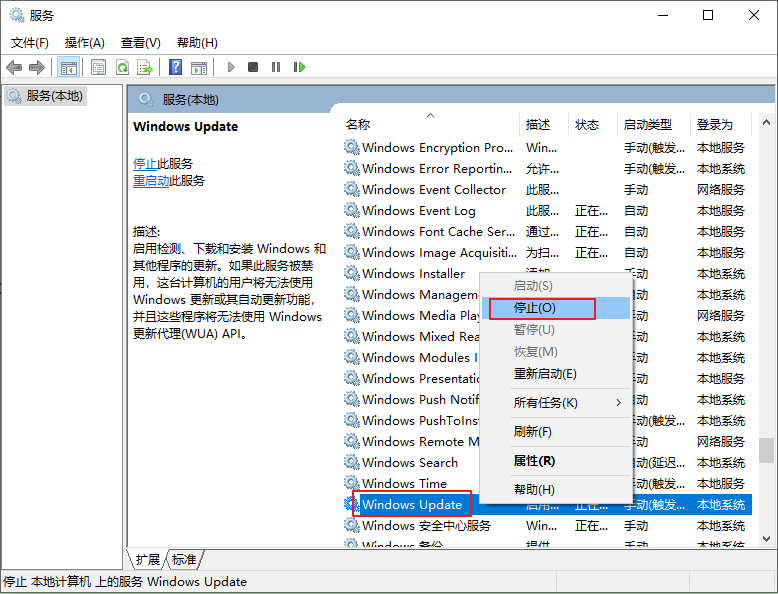Click the Export List toolbar icon
This screenshot has width=778, height=594.
(x=145, y=67)
